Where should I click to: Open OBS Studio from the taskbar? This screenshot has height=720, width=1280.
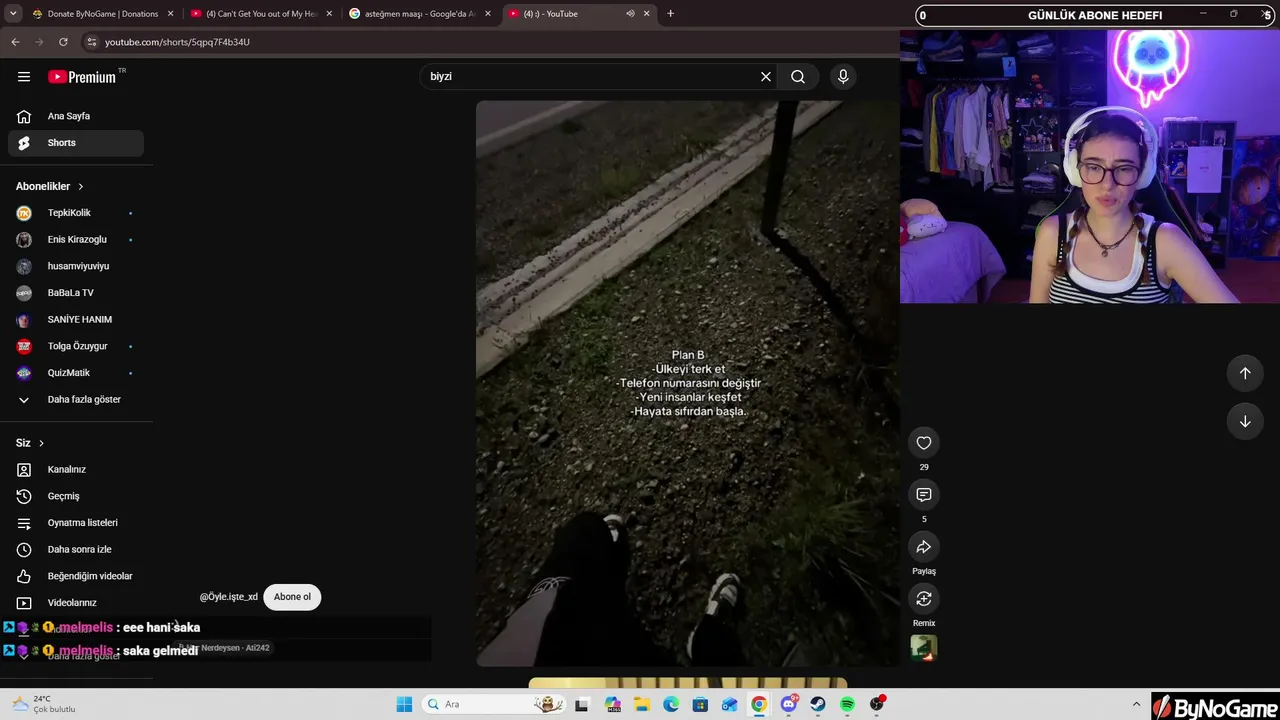coord(877,704)
